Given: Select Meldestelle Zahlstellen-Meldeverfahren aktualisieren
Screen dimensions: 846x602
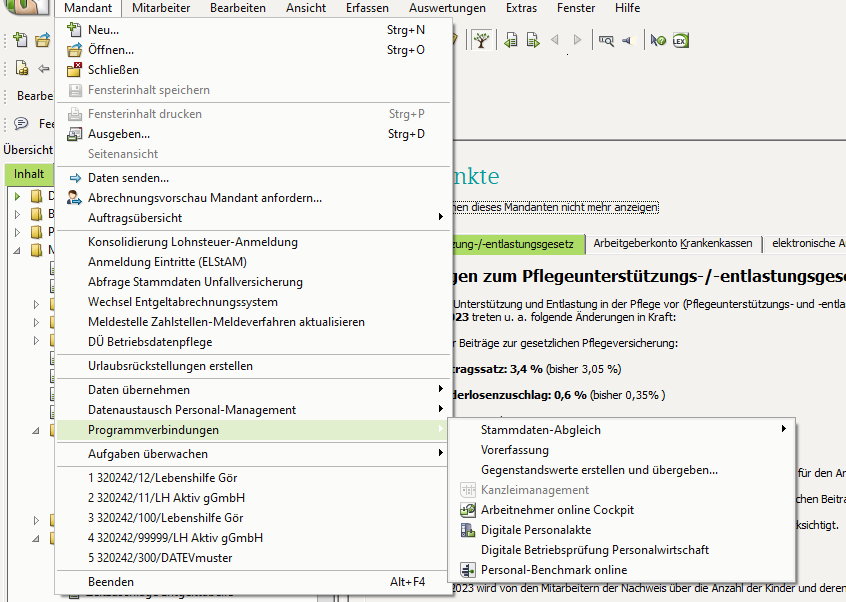Looking at the screenshot, I should click(254, 321).
